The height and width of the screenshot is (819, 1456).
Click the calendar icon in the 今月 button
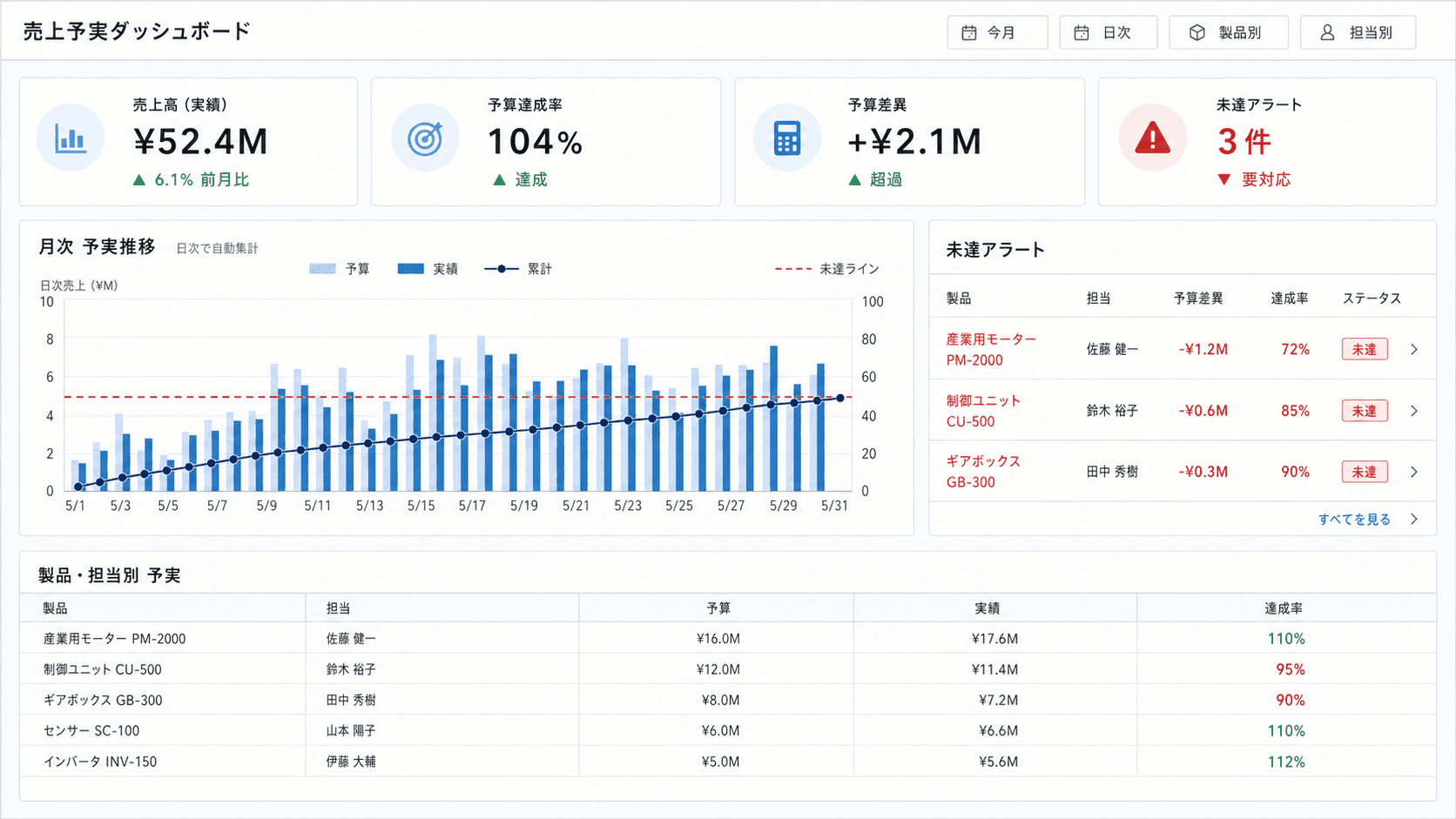point(968,33)
